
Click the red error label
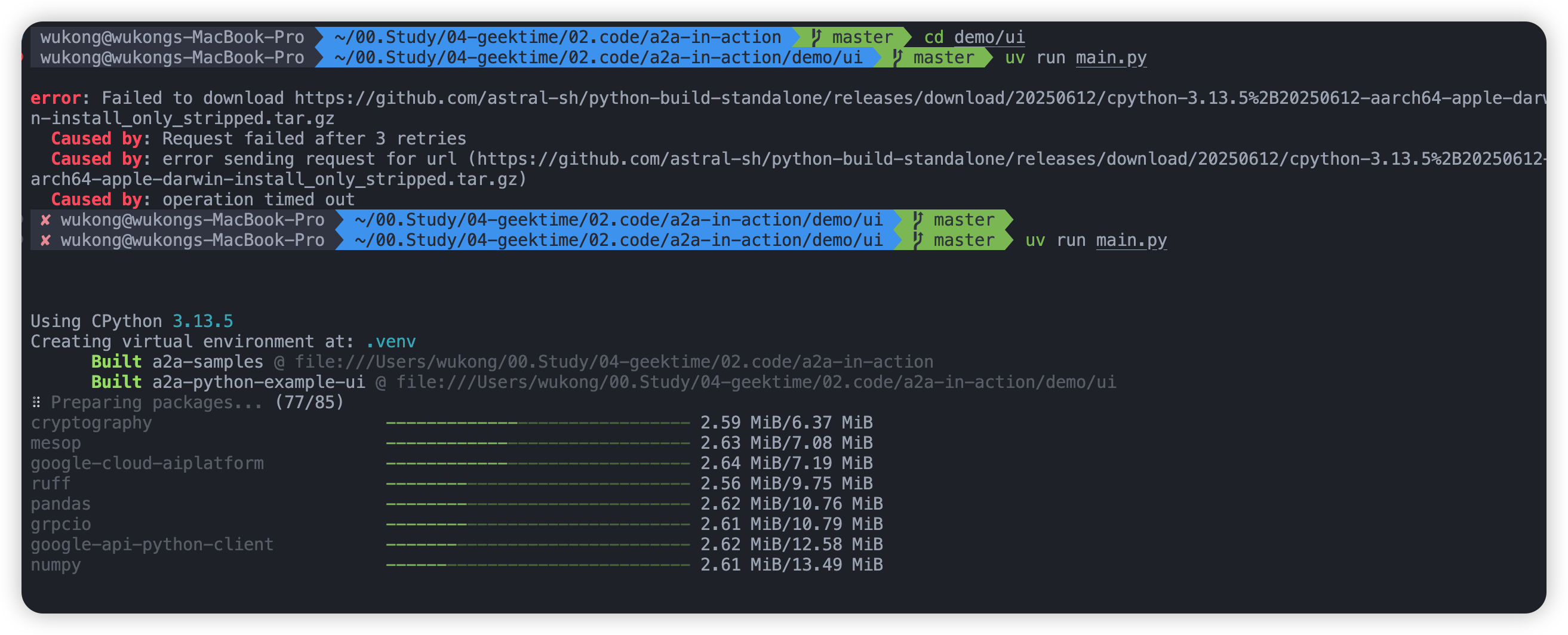click(56, 98)
